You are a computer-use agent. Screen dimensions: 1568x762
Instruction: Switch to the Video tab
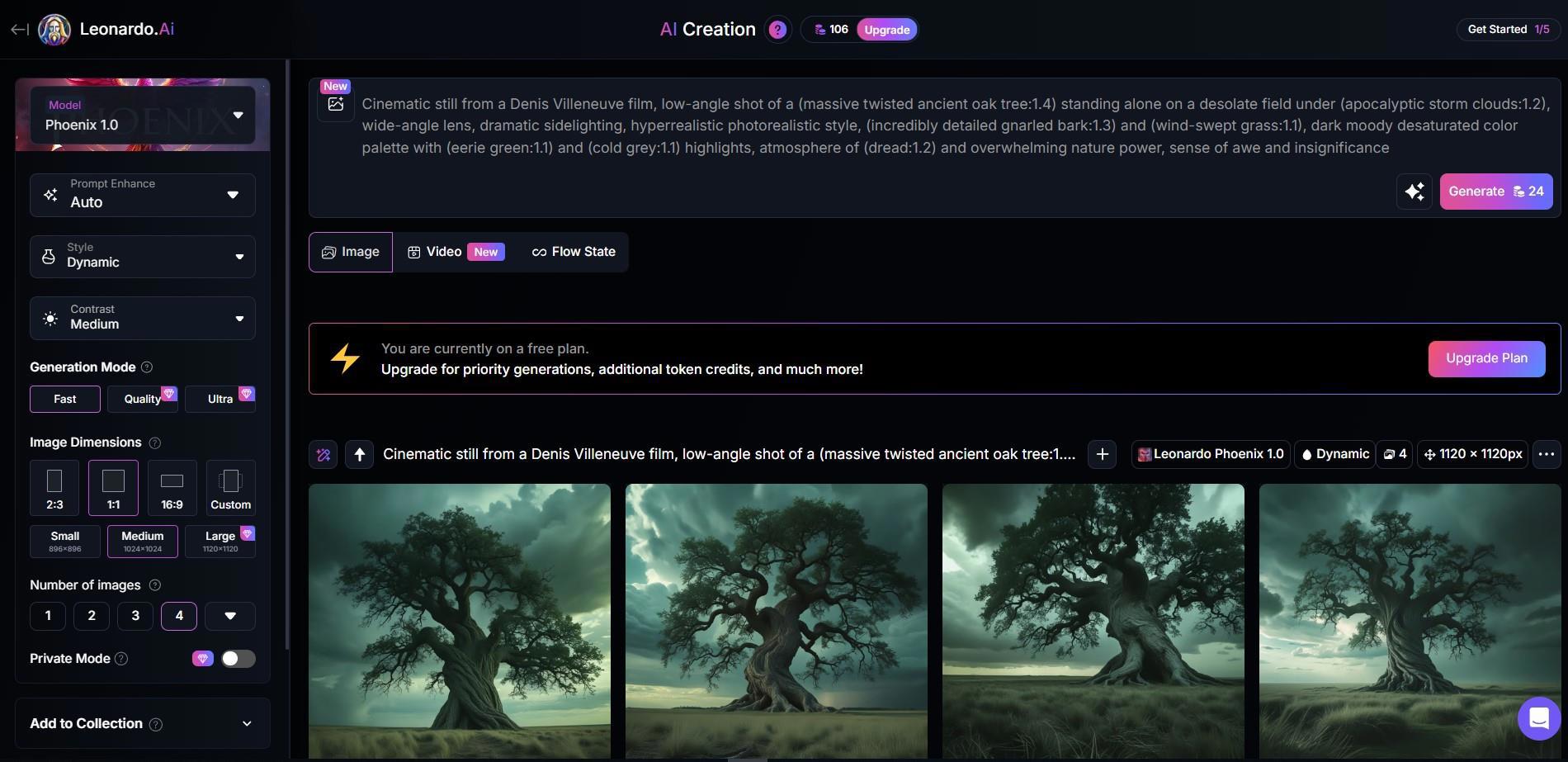[456, 252]
